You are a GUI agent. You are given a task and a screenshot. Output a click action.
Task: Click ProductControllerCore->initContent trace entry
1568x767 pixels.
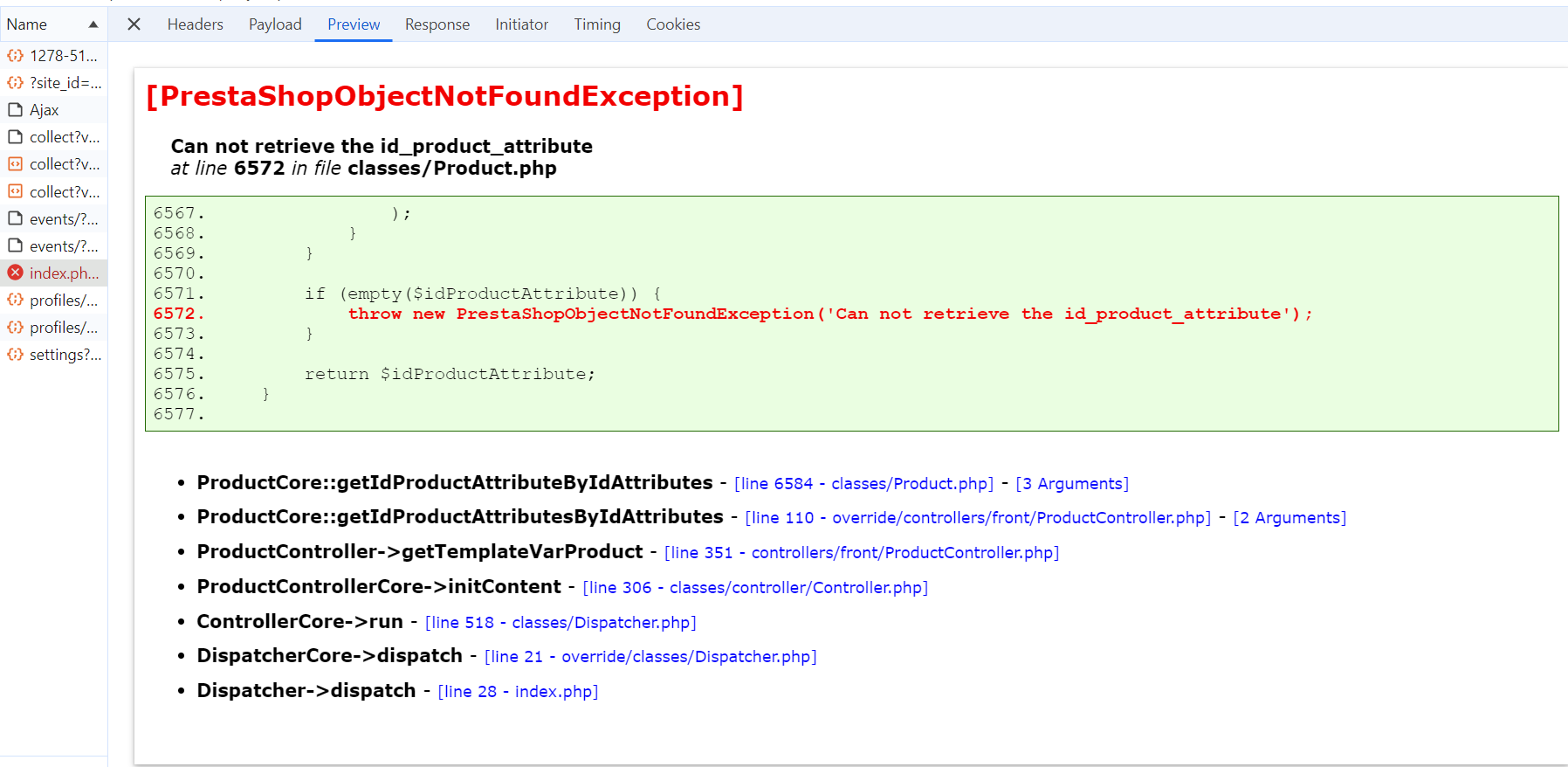tap(379, 587)
